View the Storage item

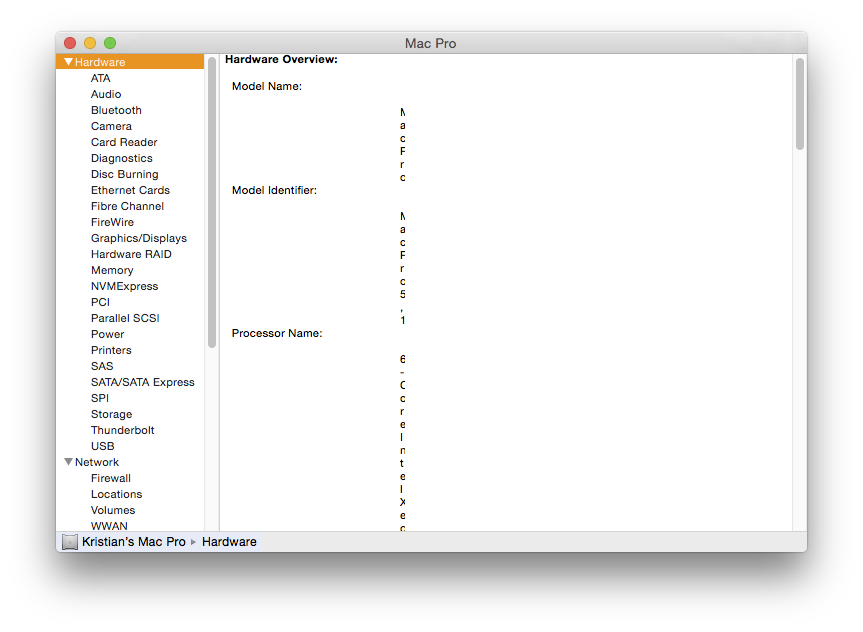pyautogui.click(x=111, y=414)
